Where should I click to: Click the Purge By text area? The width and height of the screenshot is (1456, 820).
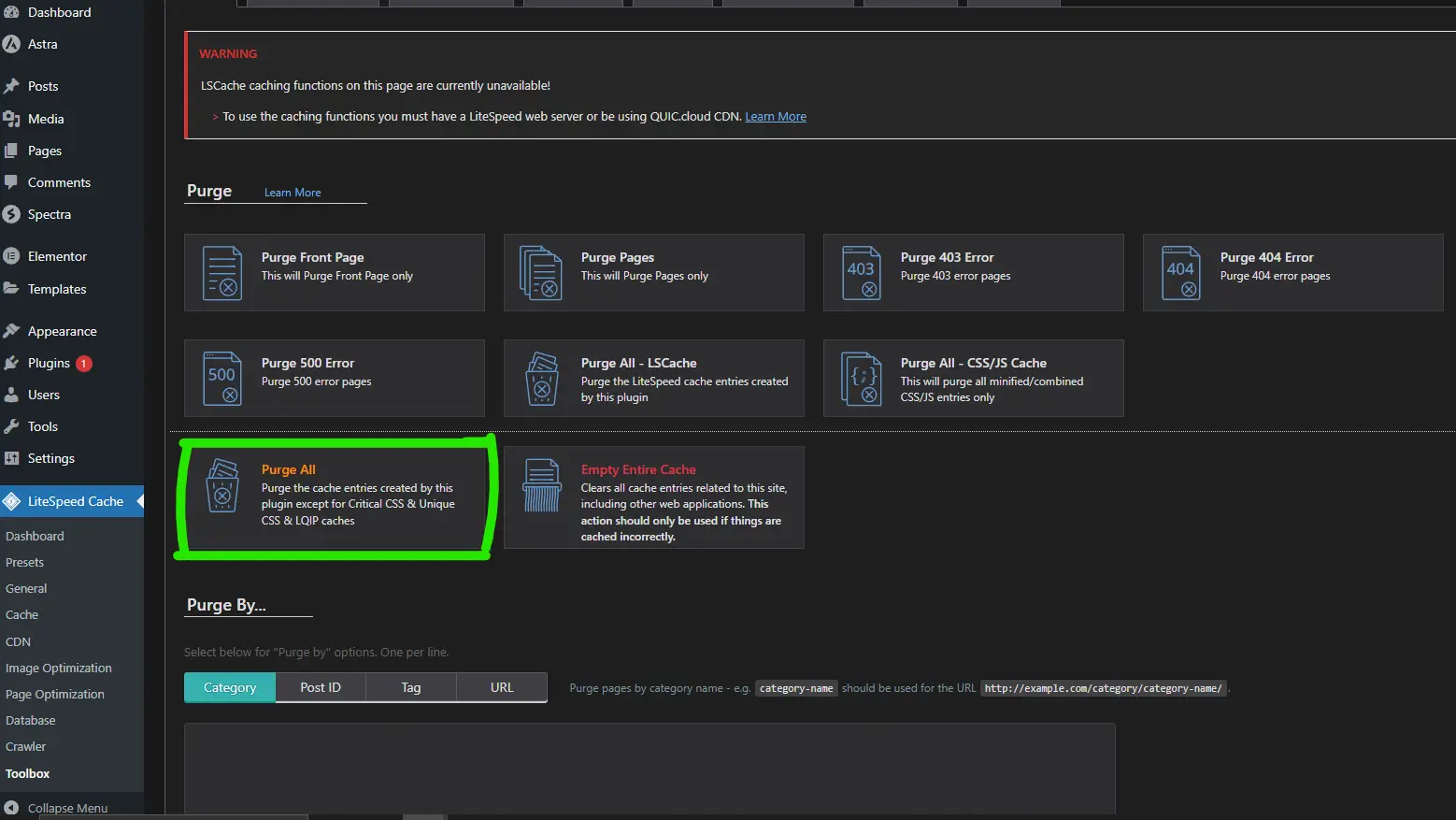click(649, 770)
